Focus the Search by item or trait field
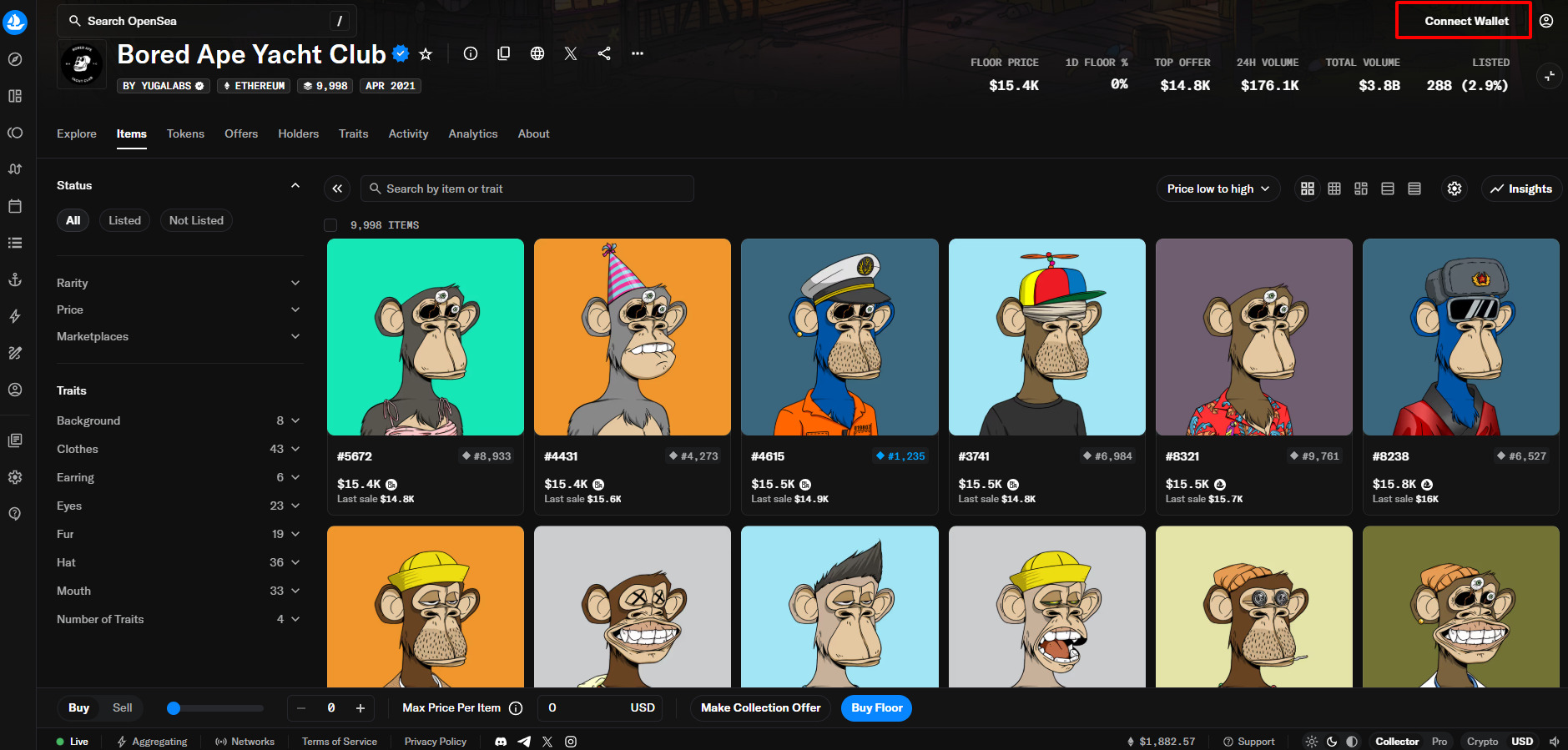 pos(527,189)
